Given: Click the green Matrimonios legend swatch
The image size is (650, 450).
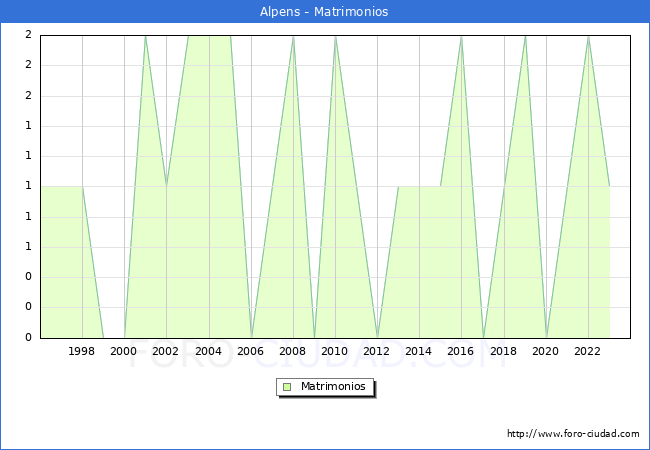Looking at the screenshot, I should 287,387.
